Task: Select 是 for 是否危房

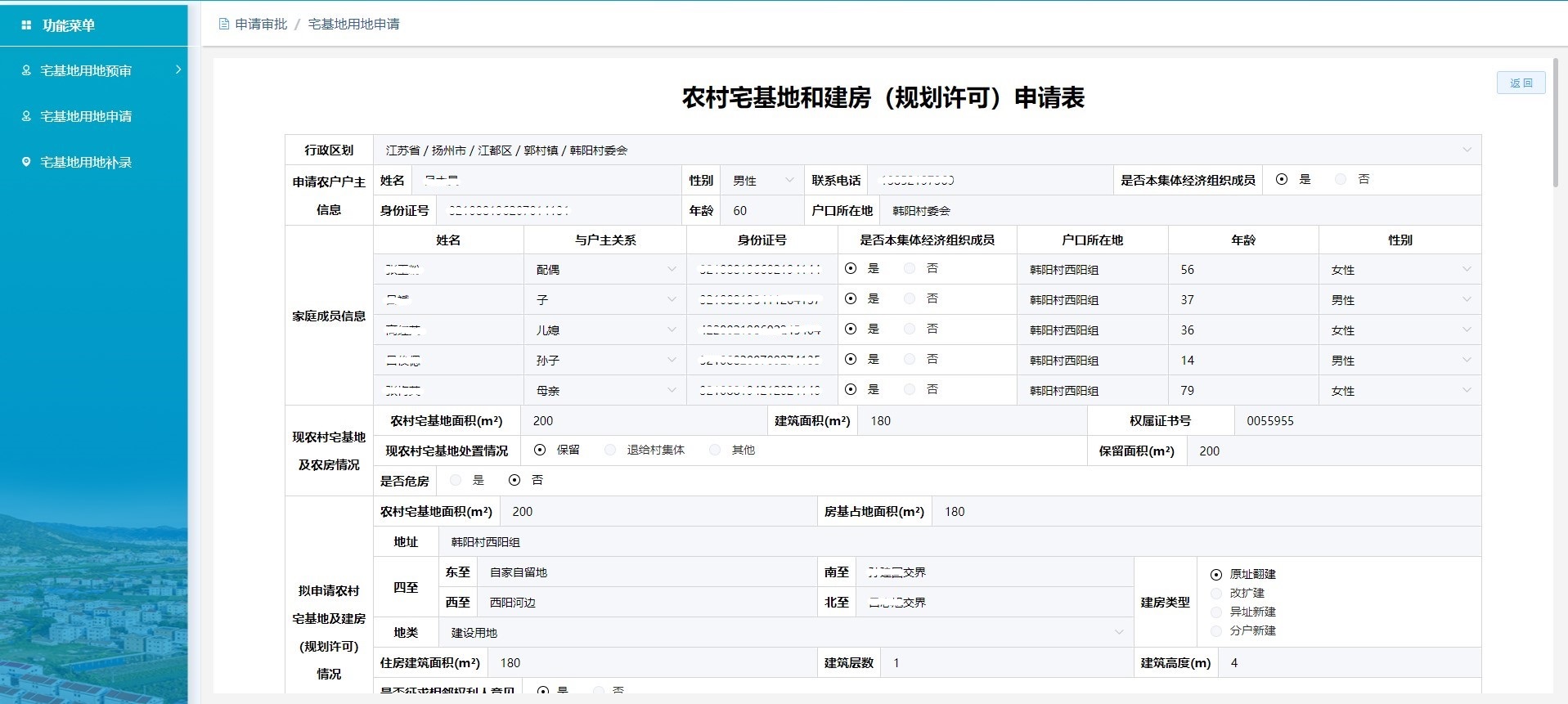Action: point(456,481)
